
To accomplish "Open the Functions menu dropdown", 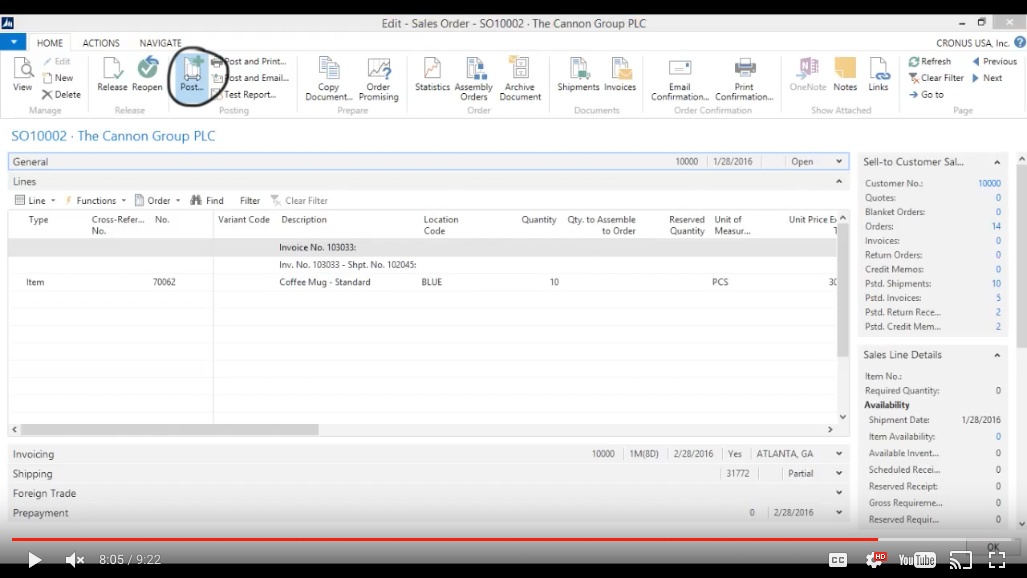I will click(x=95, y=201).
